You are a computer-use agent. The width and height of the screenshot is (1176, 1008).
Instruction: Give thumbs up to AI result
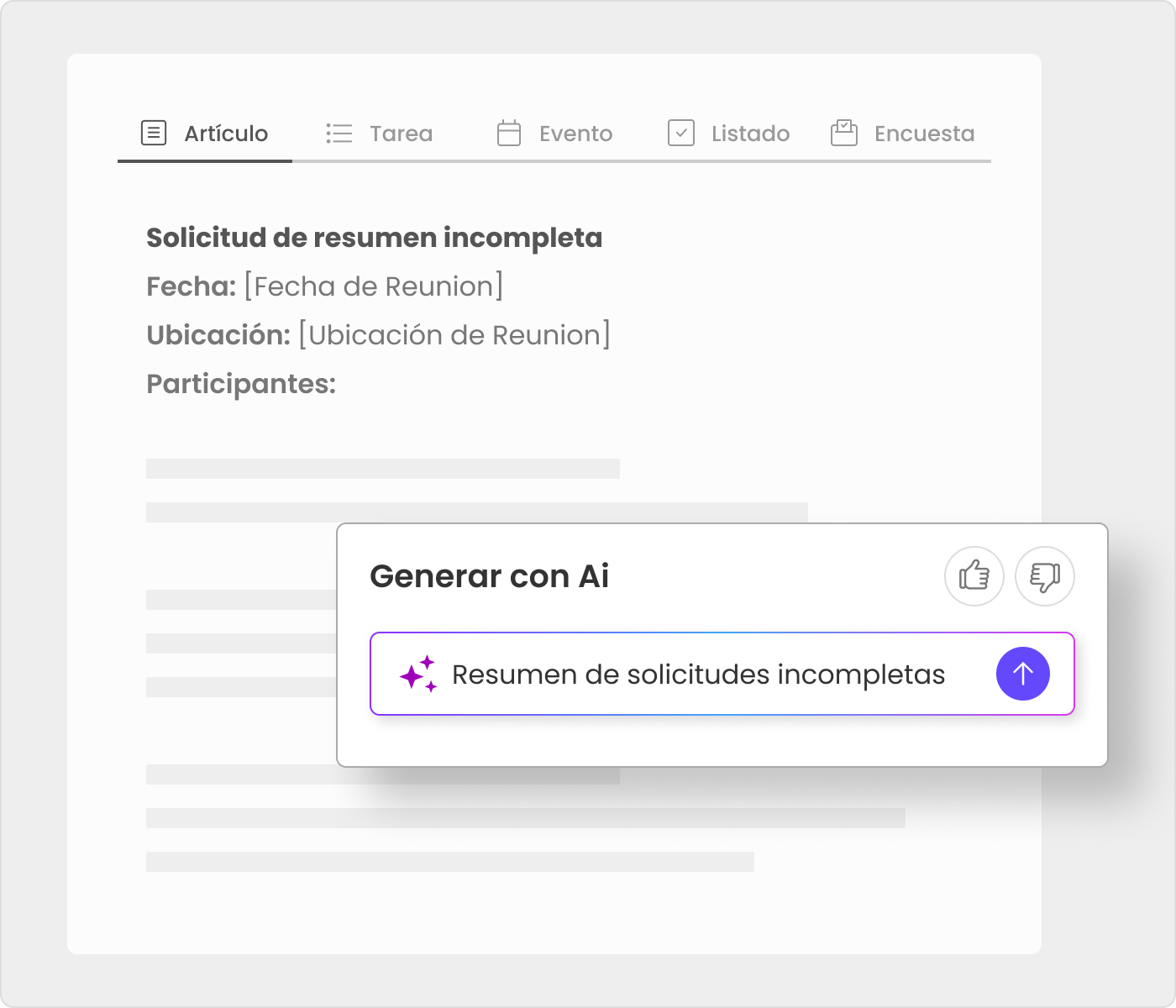[974, 576]
